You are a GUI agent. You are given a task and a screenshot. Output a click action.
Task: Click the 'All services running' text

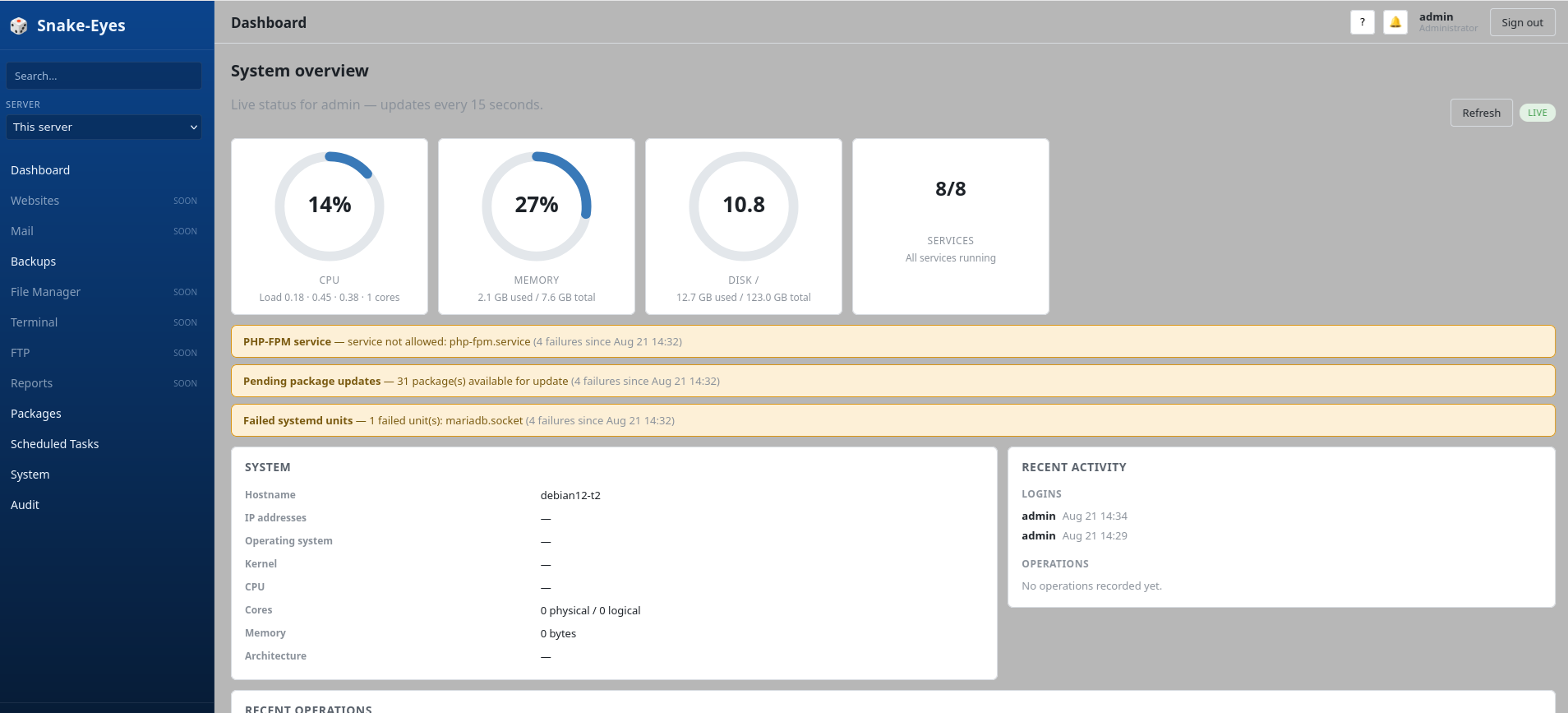coord(951,258)
